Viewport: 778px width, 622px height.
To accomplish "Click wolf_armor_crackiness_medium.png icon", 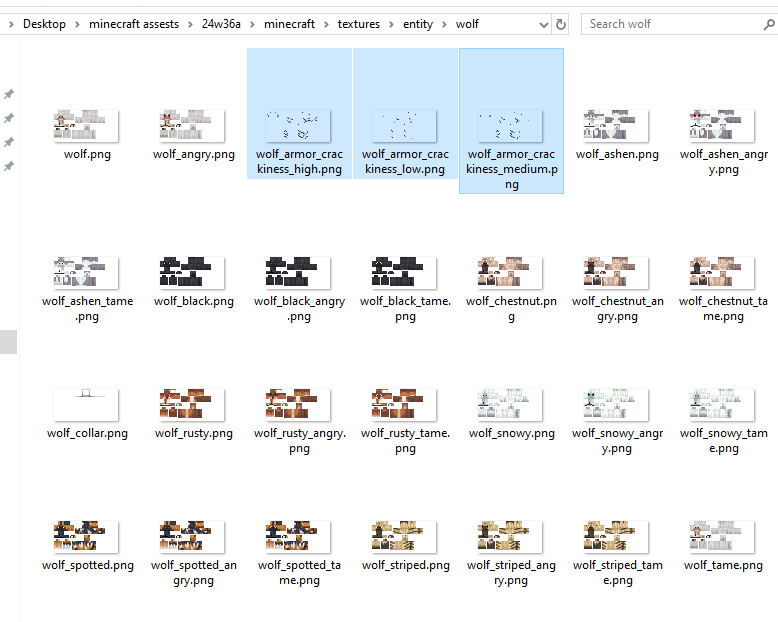I will pos(511,125).
